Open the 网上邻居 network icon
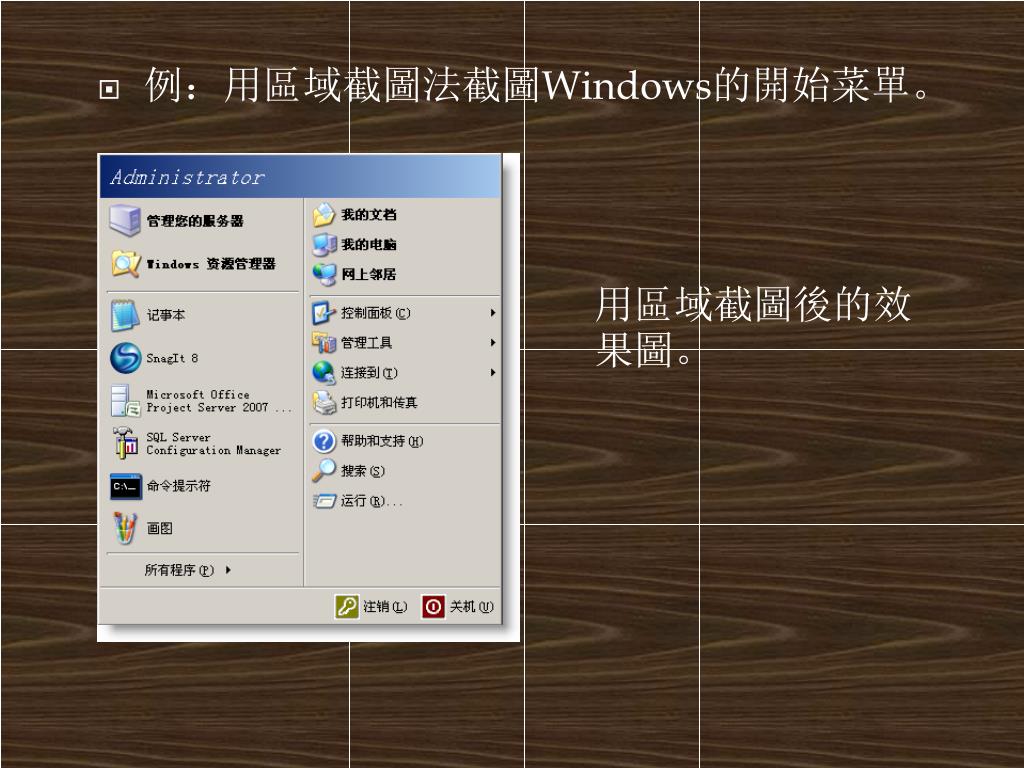Viewport: 1024px width, 768px height. tap(324, 274)
